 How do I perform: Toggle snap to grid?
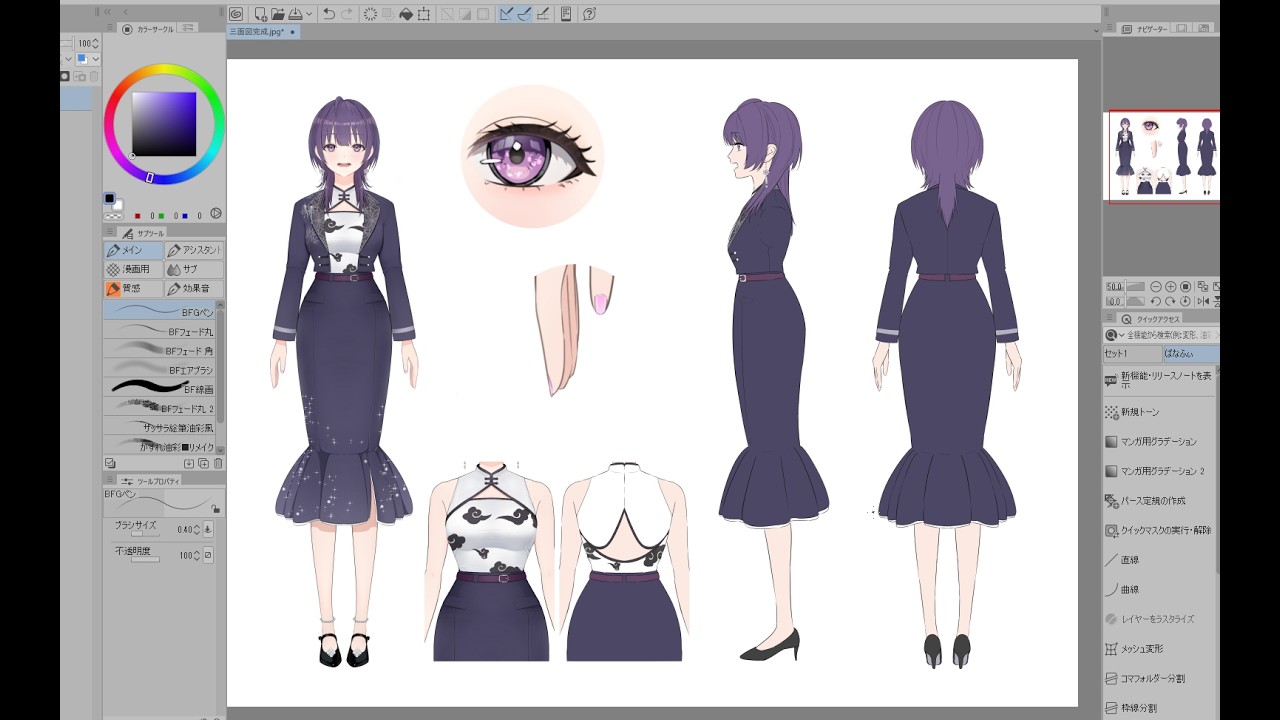pyautogui.click(x=542, y=14)
